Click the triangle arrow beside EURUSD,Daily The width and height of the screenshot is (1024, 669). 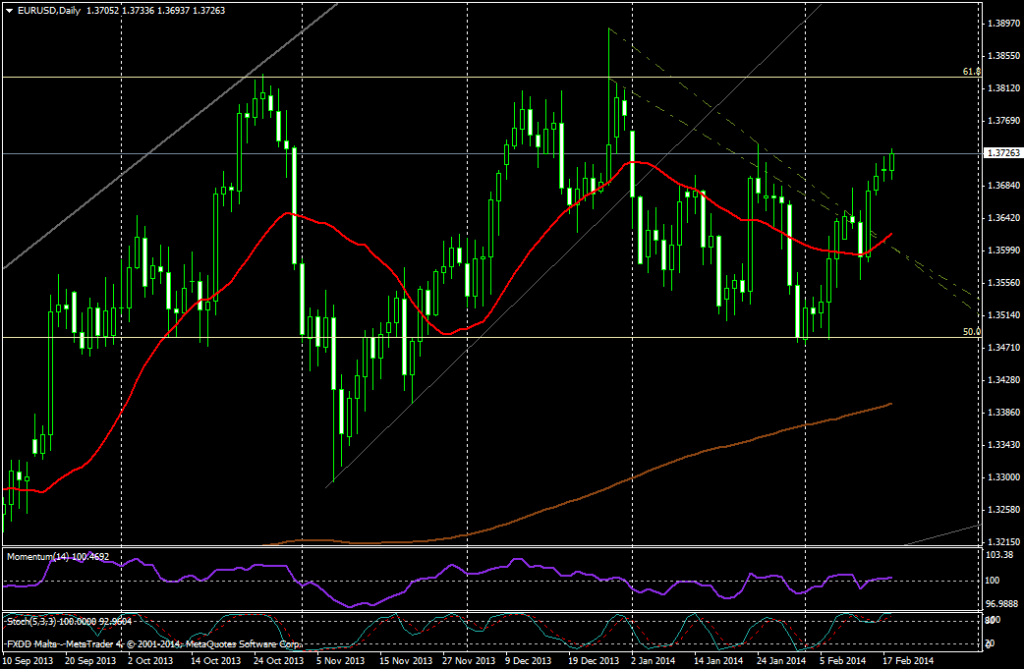pyautogui.click(x=9, y=11)
